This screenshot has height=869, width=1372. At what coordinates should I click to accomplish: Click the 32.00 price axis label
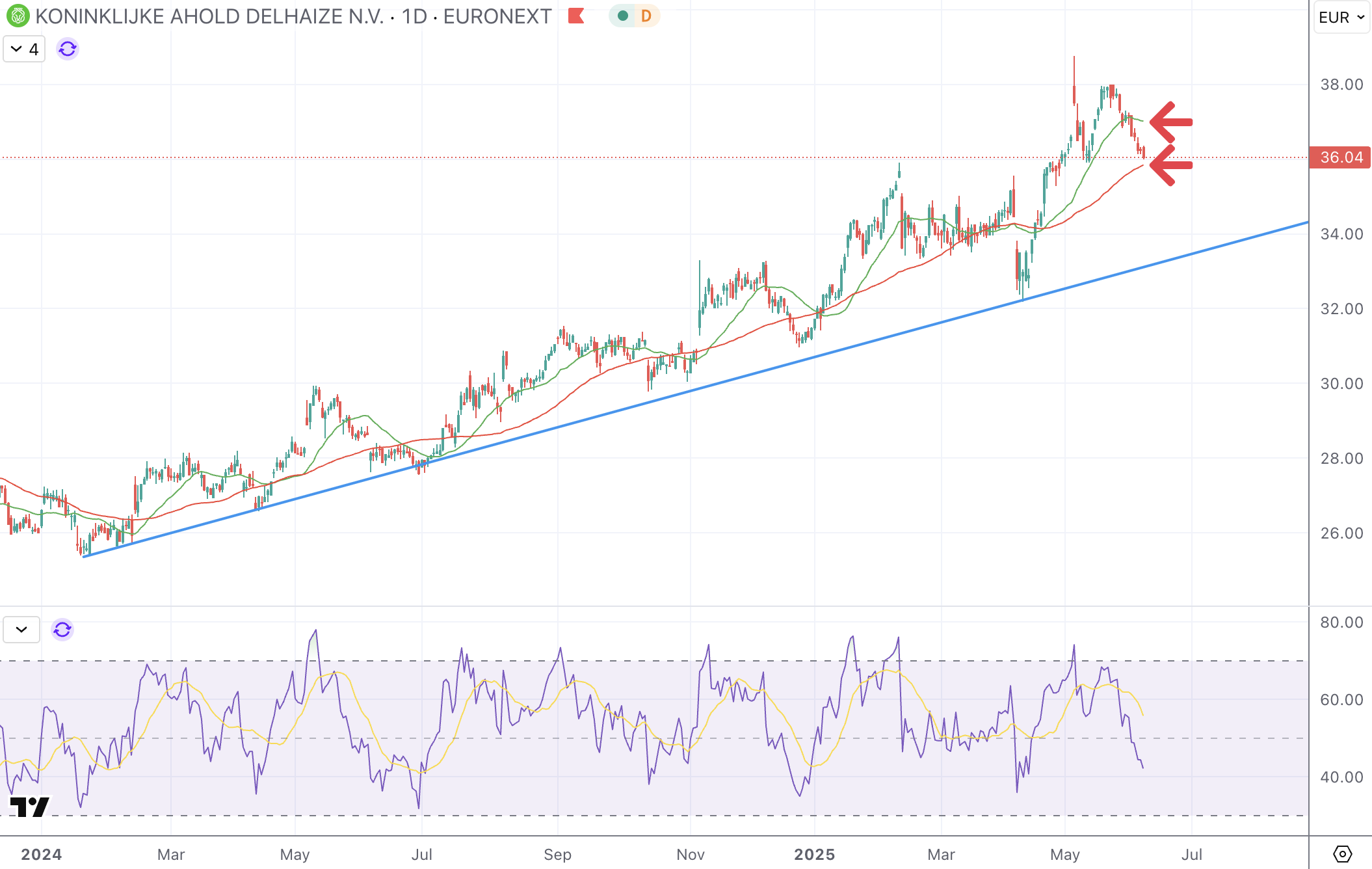coord(1341,309)
